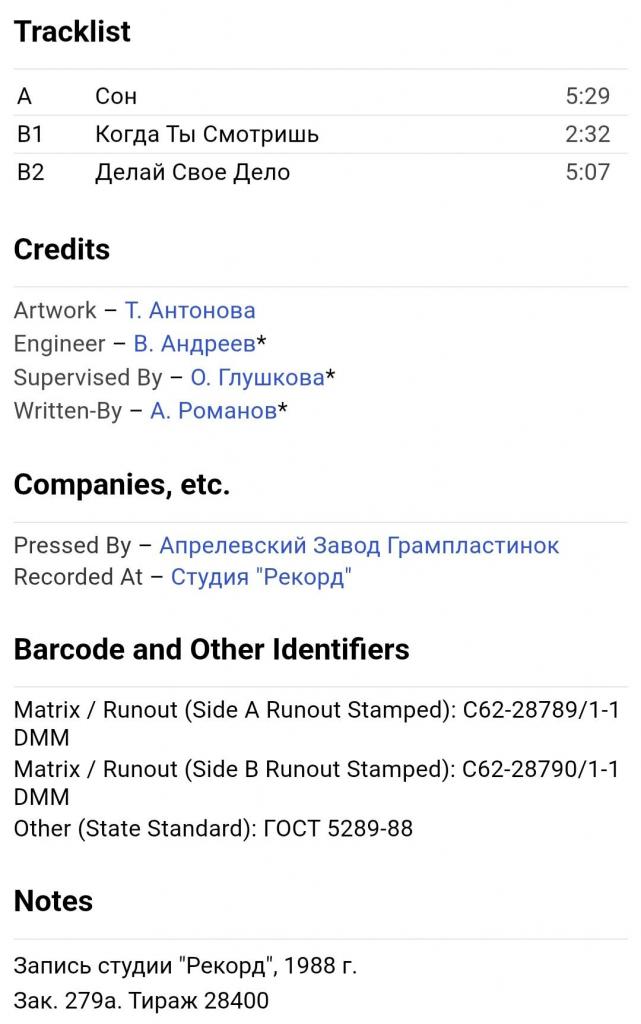Click the Credits section heading
This screenshot has width=641, height=1024.
tap(62, 249)
